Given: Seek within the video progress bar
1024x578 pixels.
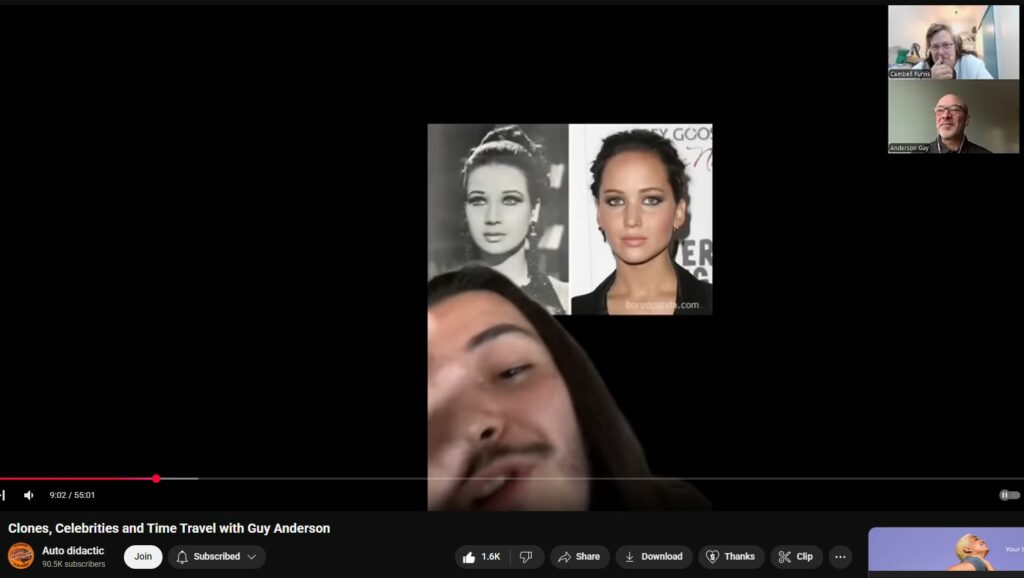Looking at the screenshot, I should 512,479.
